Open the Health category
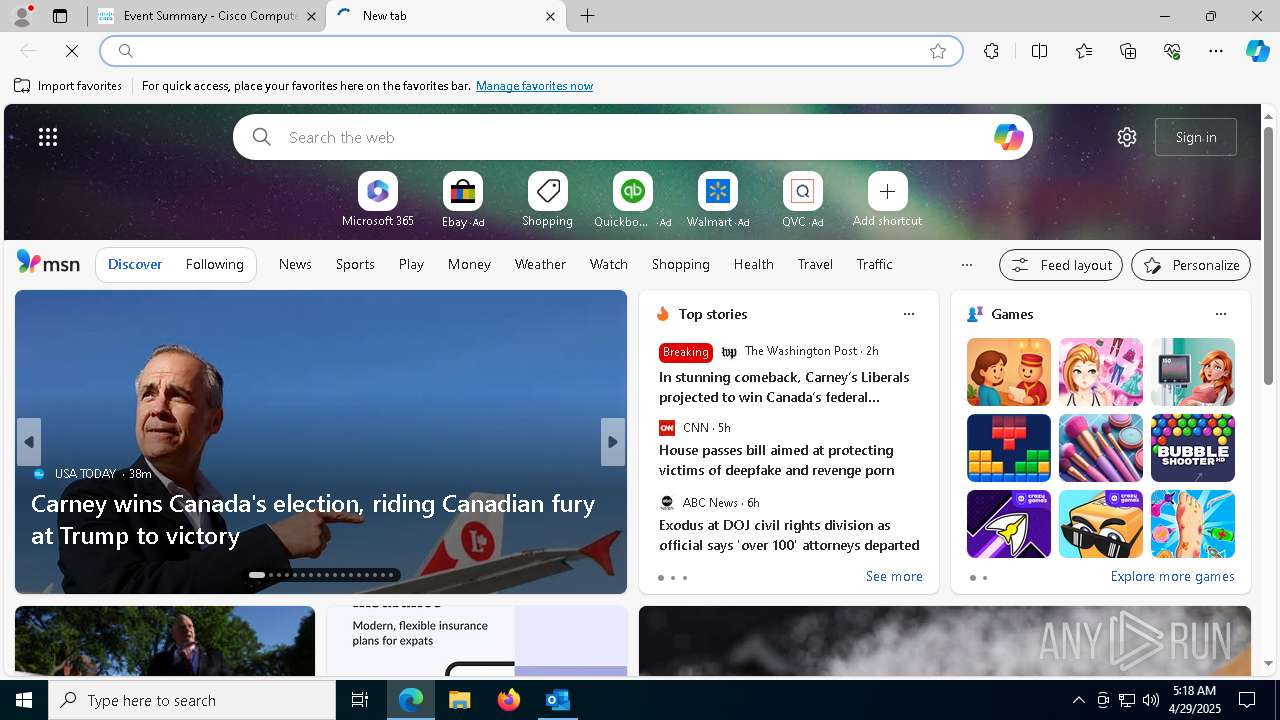This screenshot has height=720, width=1280. (x=753, y=264)
